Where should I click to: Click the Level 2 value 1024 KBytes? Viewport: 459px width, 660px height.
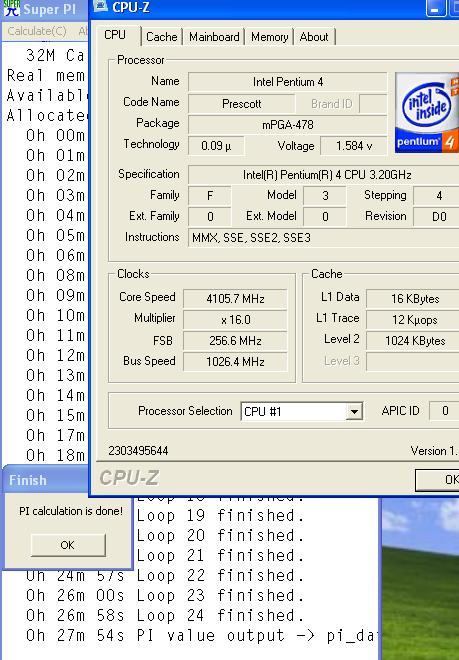click(413, 341)
